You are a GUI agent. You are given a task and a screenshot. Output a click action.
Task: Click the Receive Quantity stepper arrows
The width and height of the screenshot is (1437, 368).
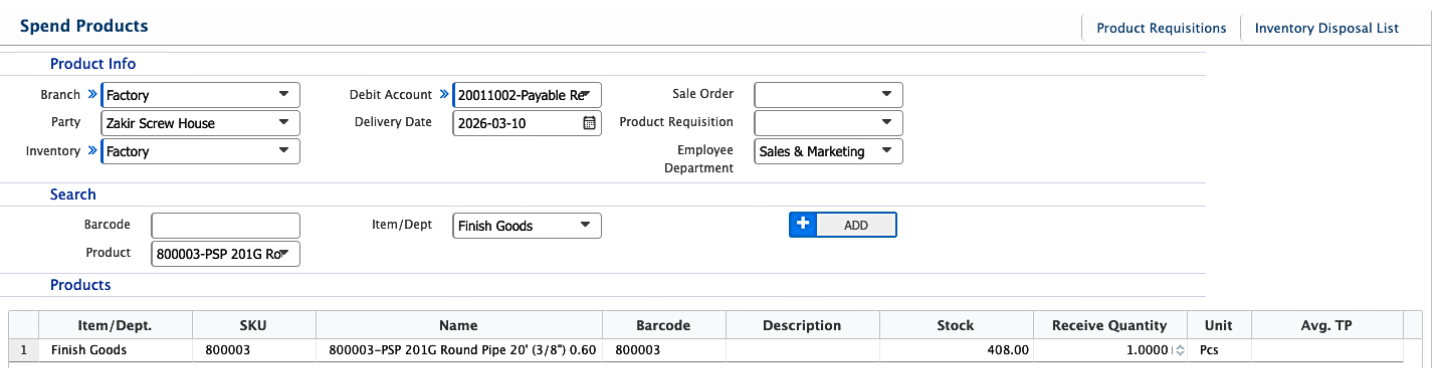1180,351
